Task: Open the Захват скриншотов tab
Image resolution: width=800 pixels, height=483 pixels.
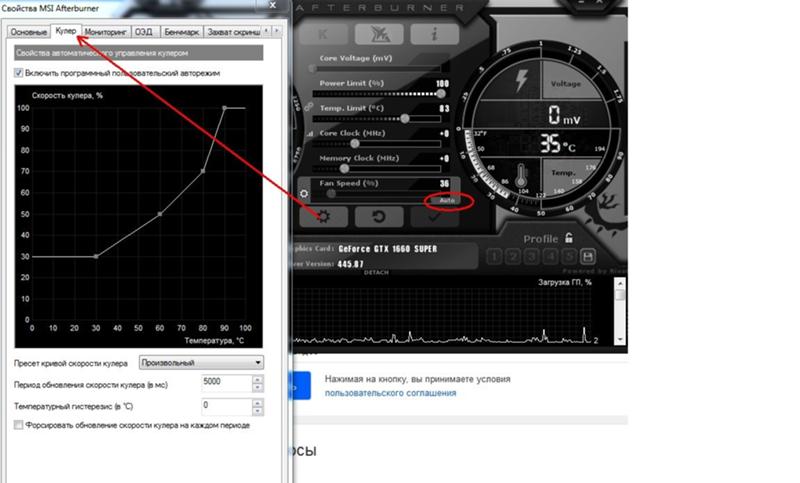Action: (233, 32)
